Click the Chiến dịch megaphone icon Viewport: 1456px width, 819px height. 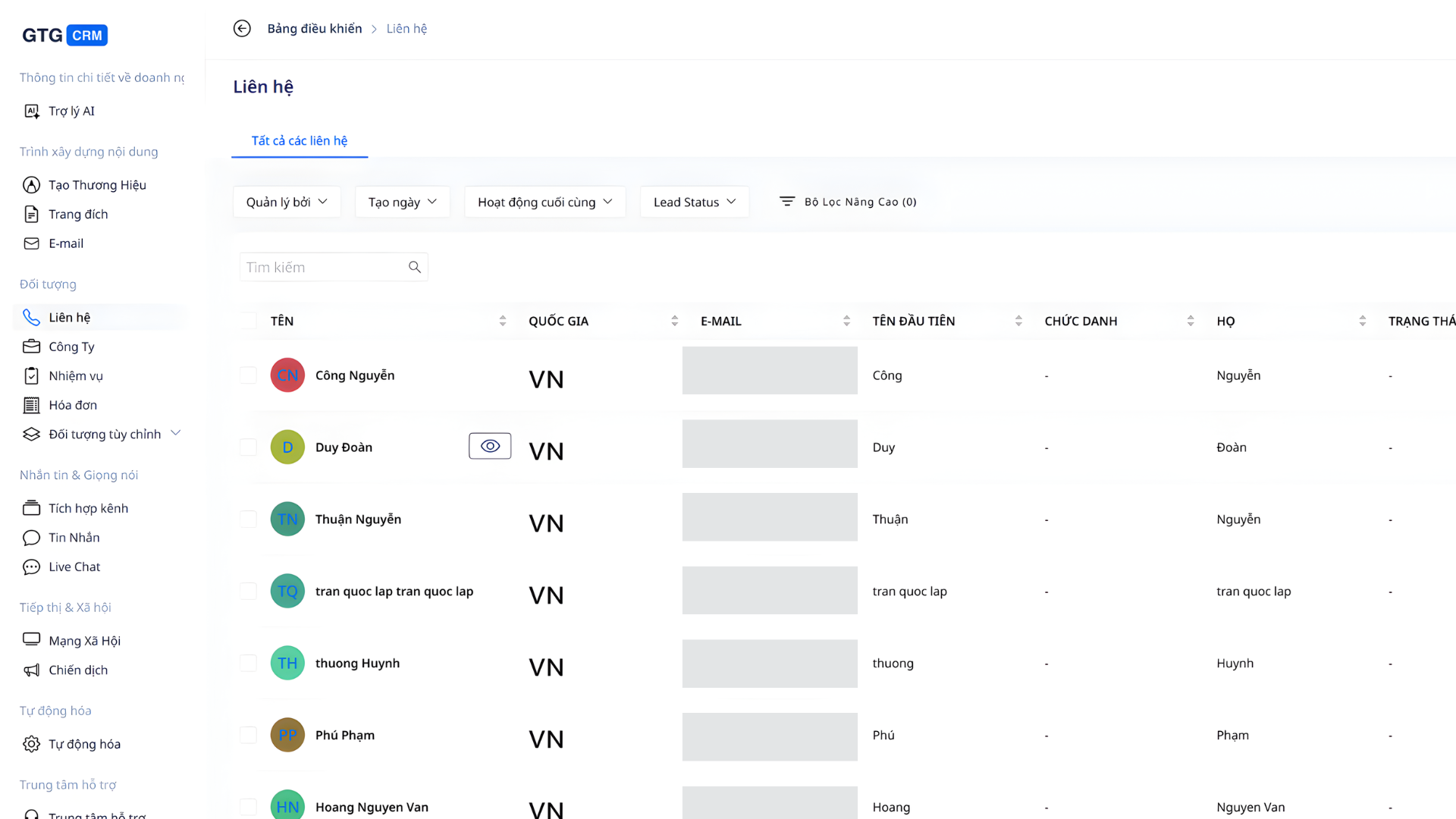(x=31, y=670)
